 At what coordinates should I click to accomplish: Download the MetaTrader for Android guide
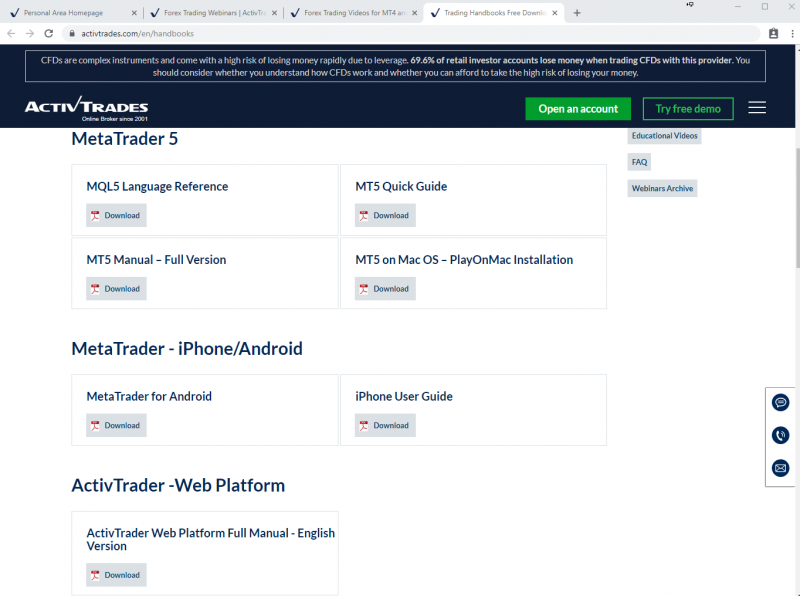click(x=116, y=426)
